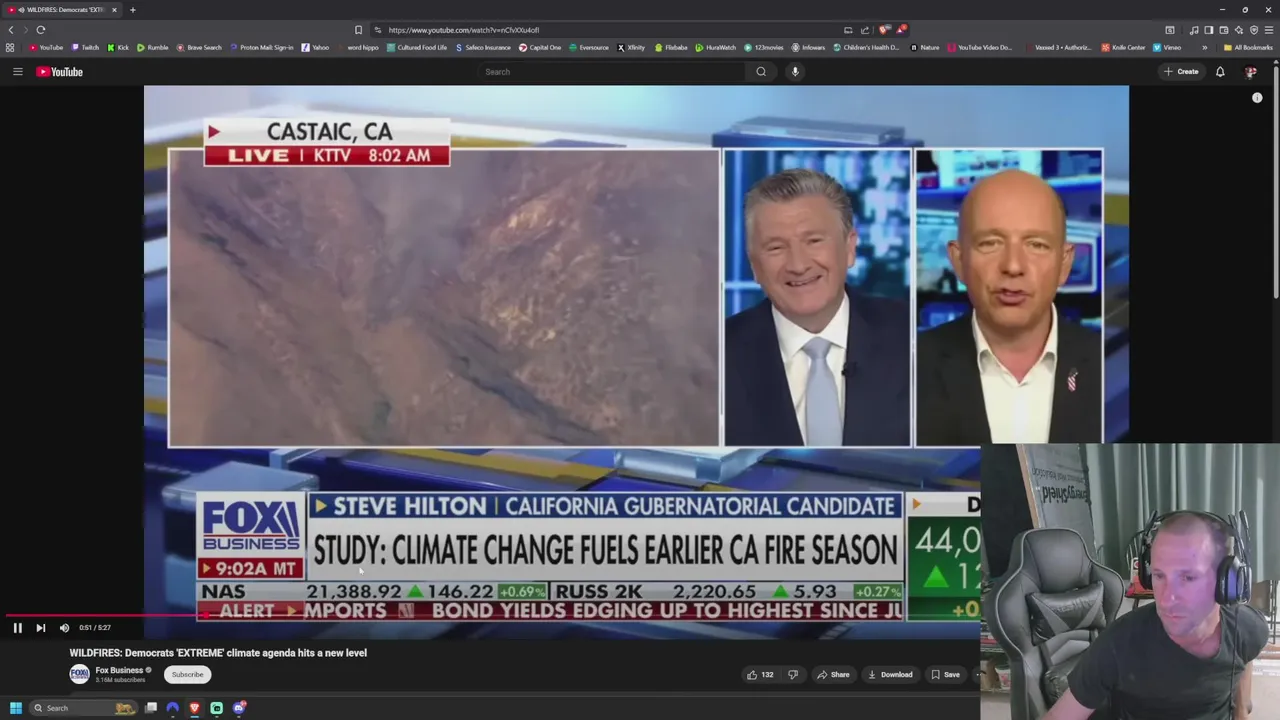Open the Twitch bookmark

coord(85,47)
